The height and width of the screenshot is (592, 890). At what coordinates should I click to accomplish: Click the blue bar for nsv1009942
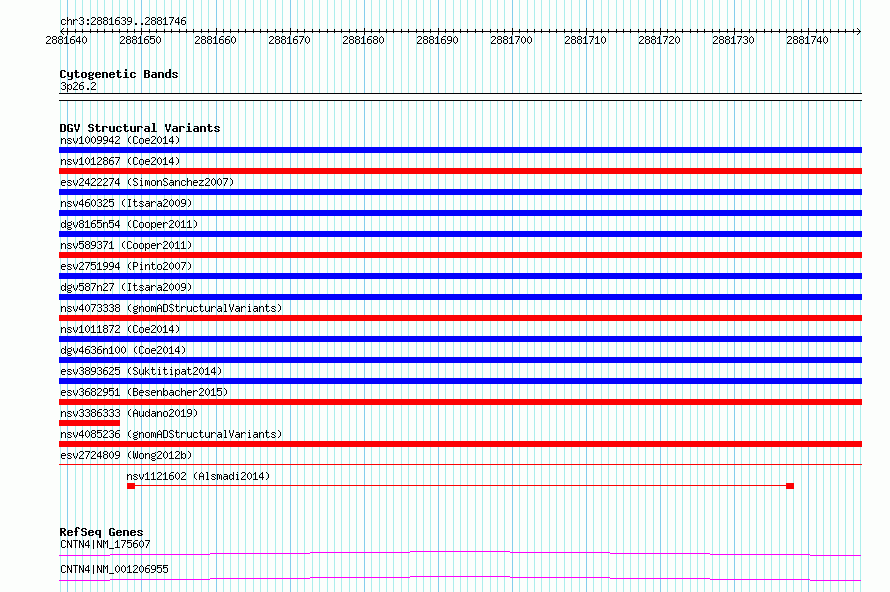click(460, 150)
